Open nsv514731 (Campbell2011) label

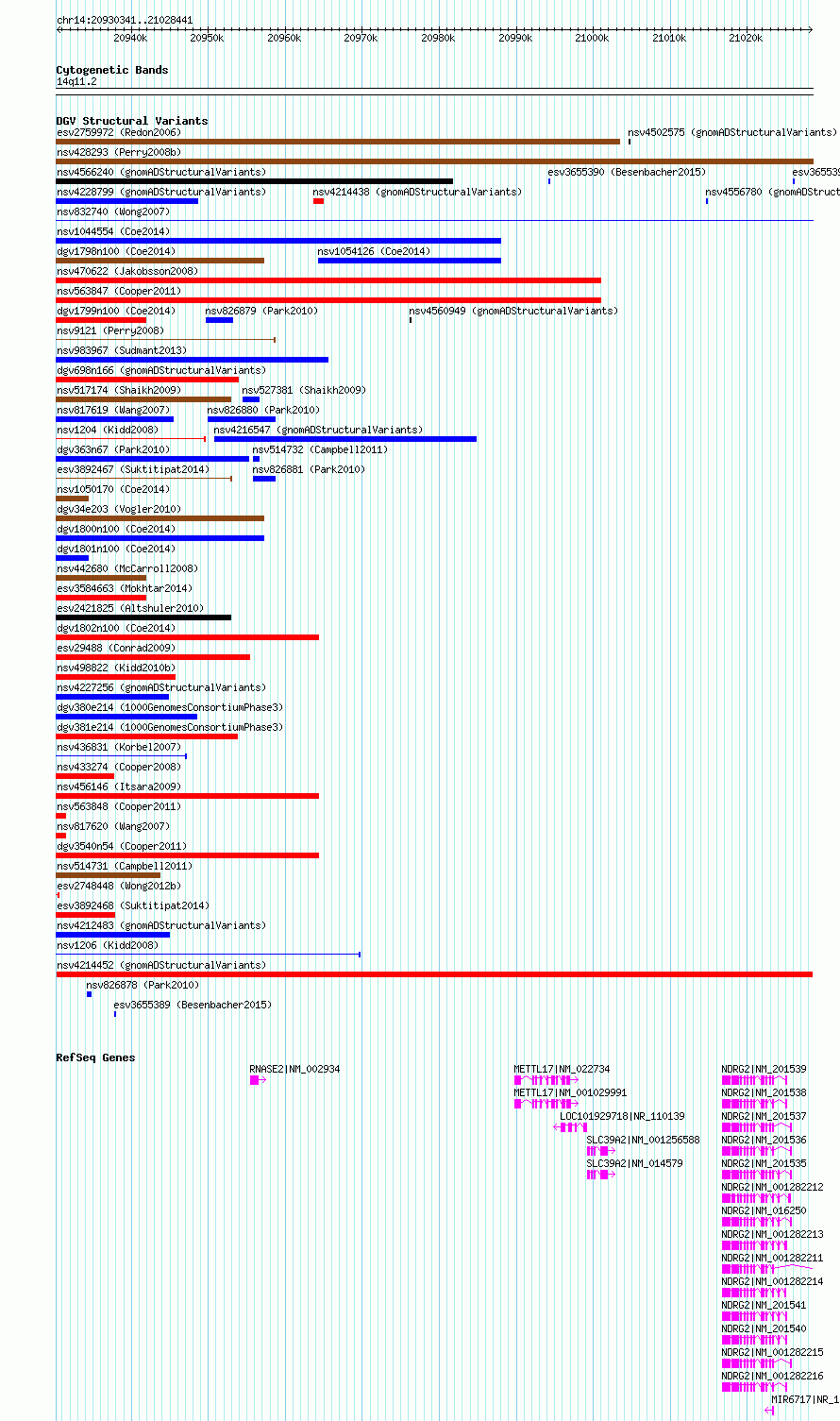point(124,866)
